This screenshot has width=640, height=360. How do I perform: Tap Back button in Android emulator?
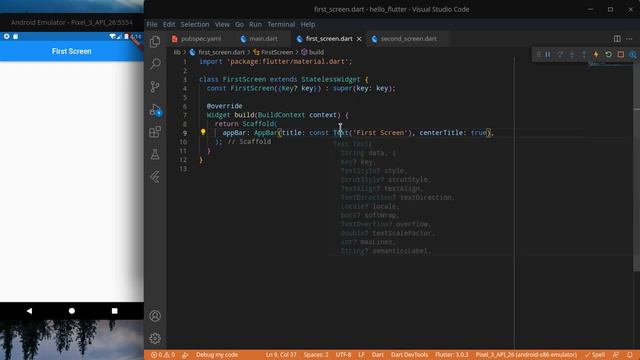29,311
